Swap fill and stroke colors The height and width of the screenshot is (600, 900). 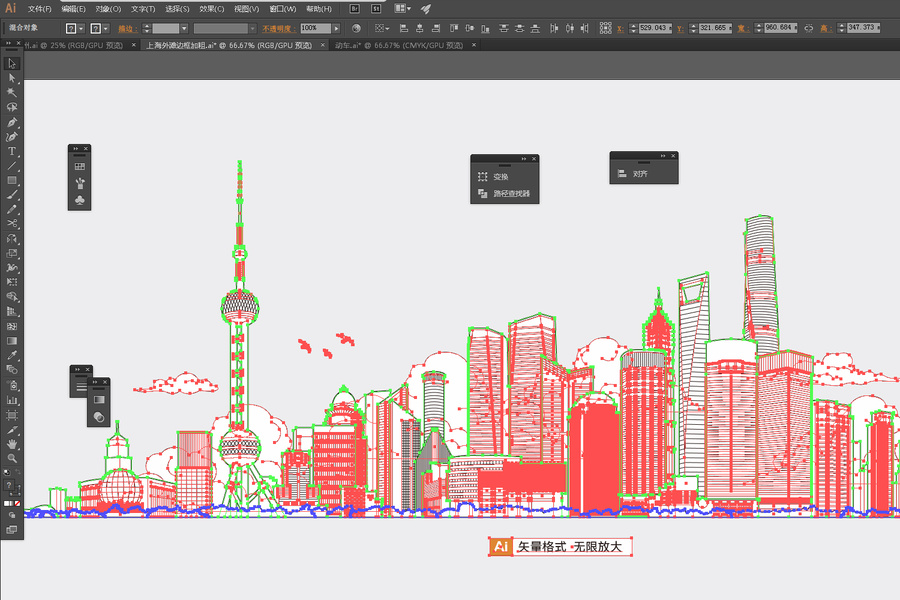(17, 472)
